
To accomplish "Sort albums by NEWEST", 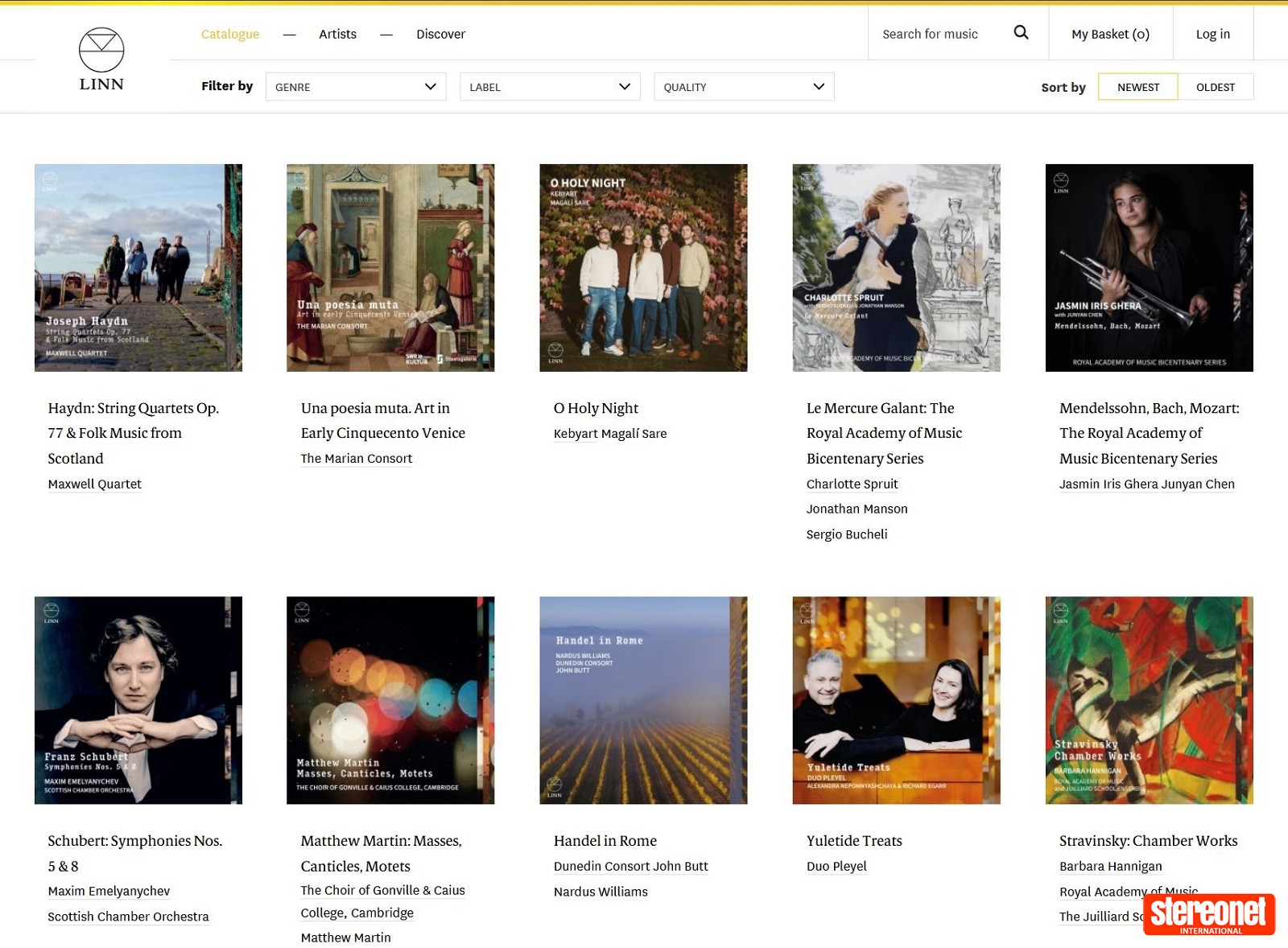I will point(1137,87).
